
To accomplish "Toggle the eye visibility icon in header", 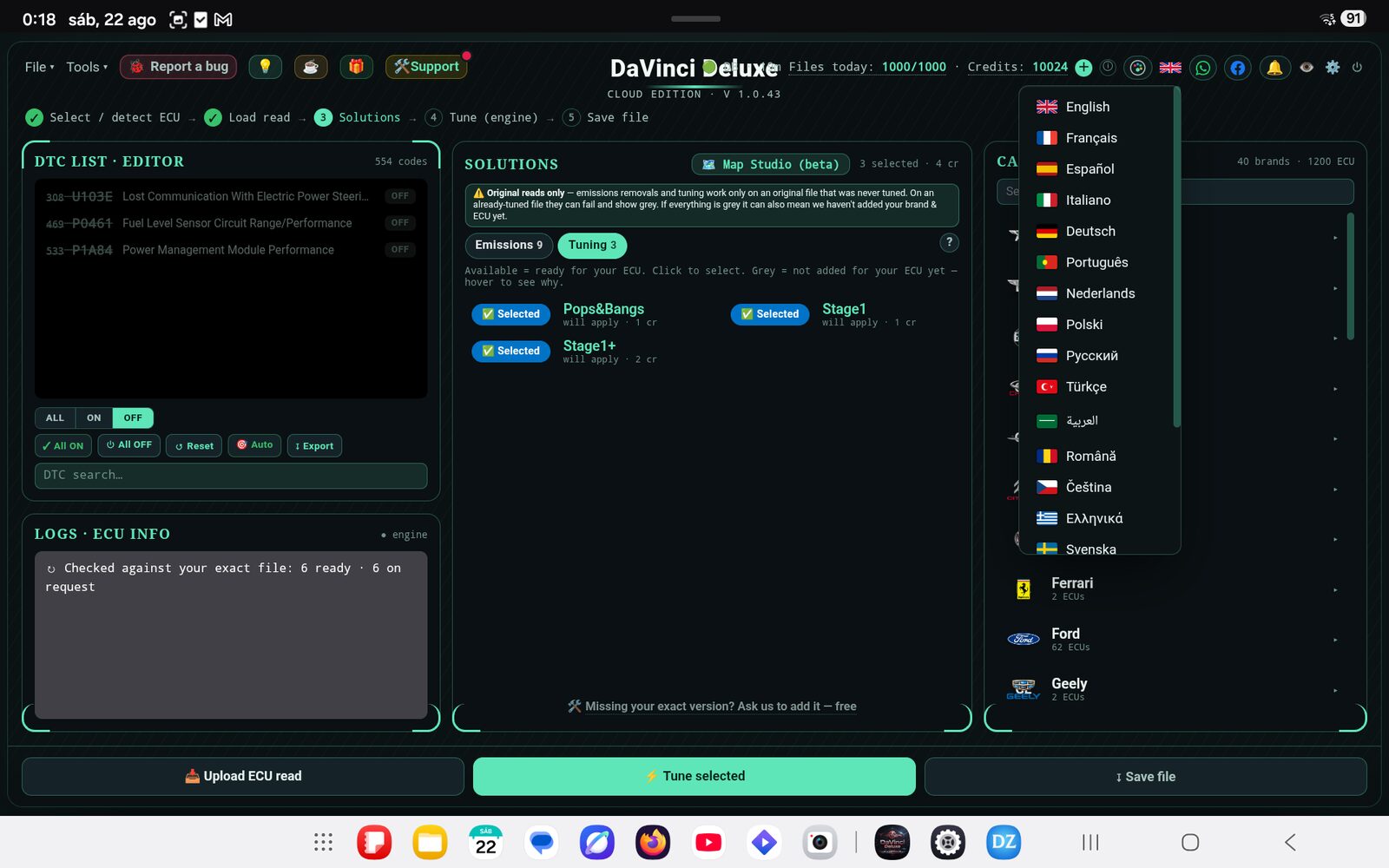I will click(x=1307, y=67).
